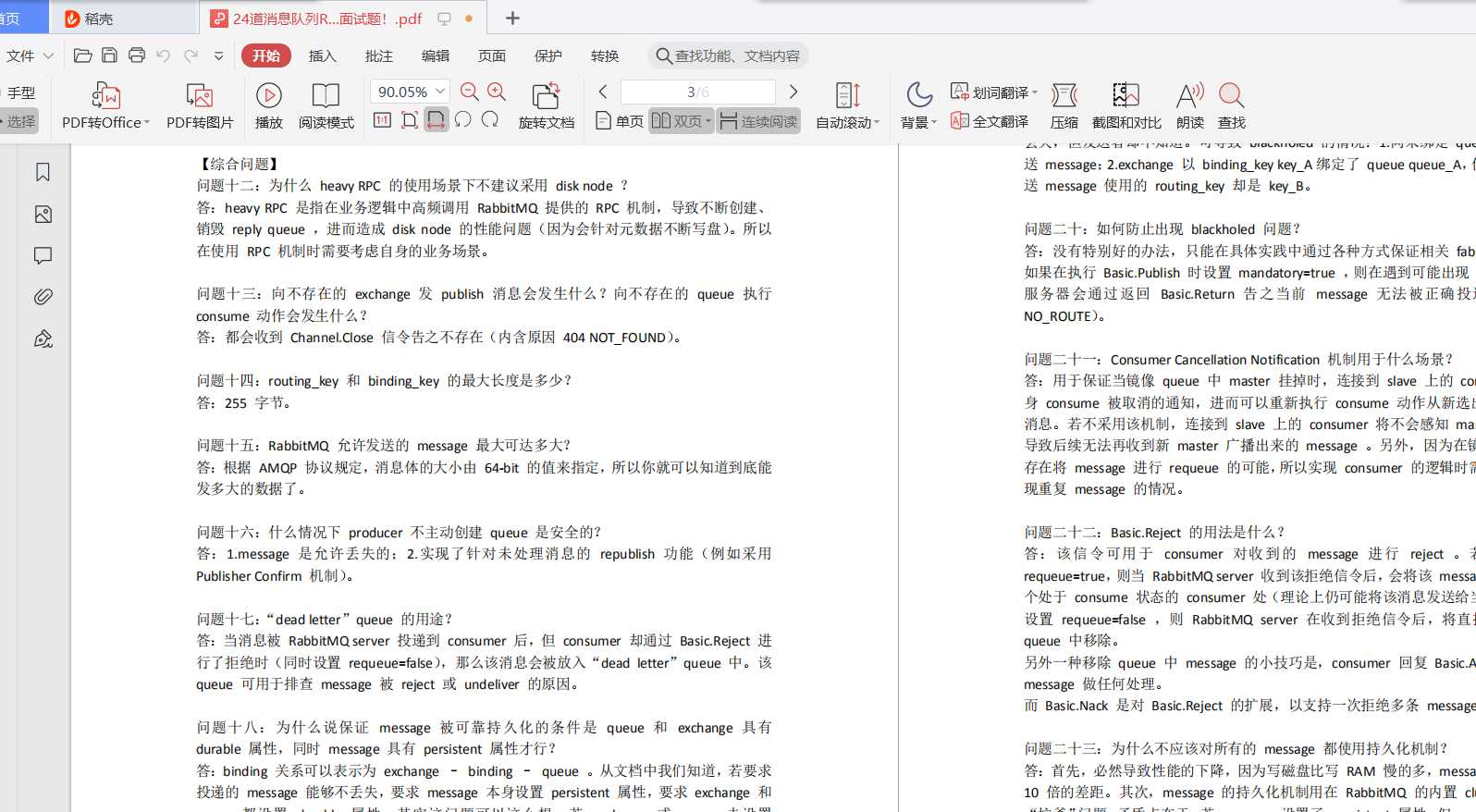This screenshot has height=812, width=1476.
Task: Open the bookmark panel in sidebar
Action: pyautogui.click(x=43, y=173)
